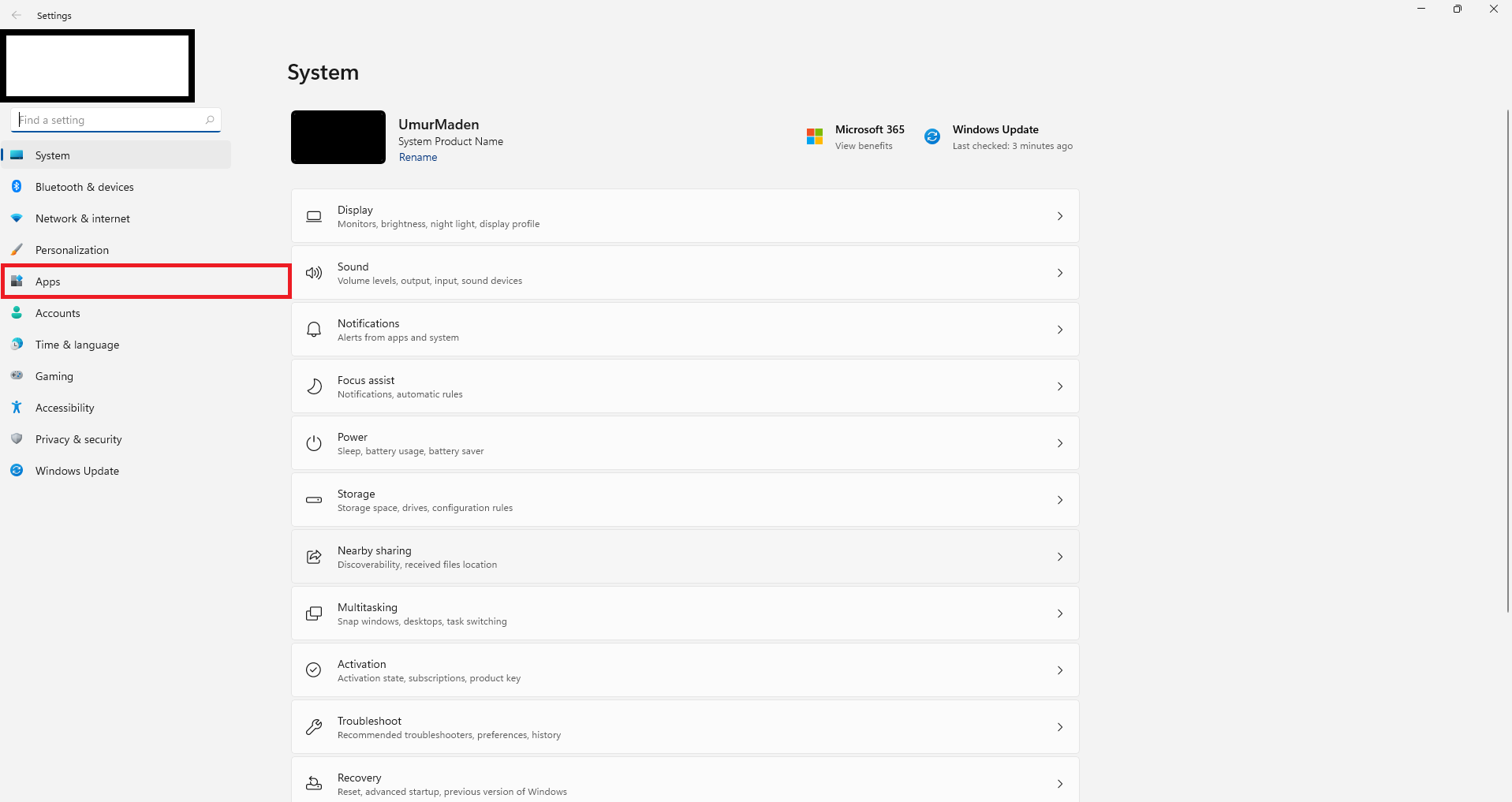This screenshot has height=802, width=1512.
Task: Click the Rename link under device name
Action: 418,157
